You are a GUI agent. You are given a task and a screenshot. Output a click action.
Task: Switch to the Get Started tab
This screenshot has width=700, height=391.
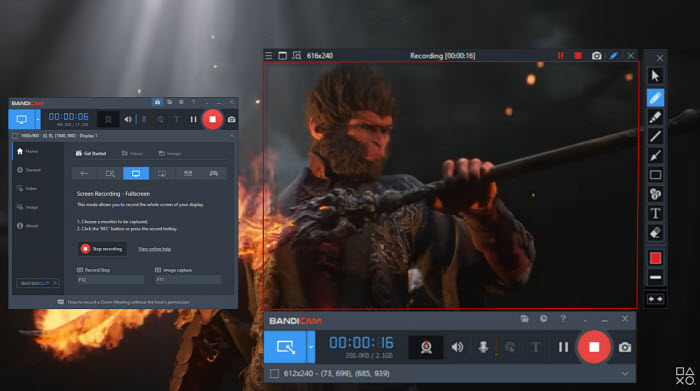coord(91,153)
